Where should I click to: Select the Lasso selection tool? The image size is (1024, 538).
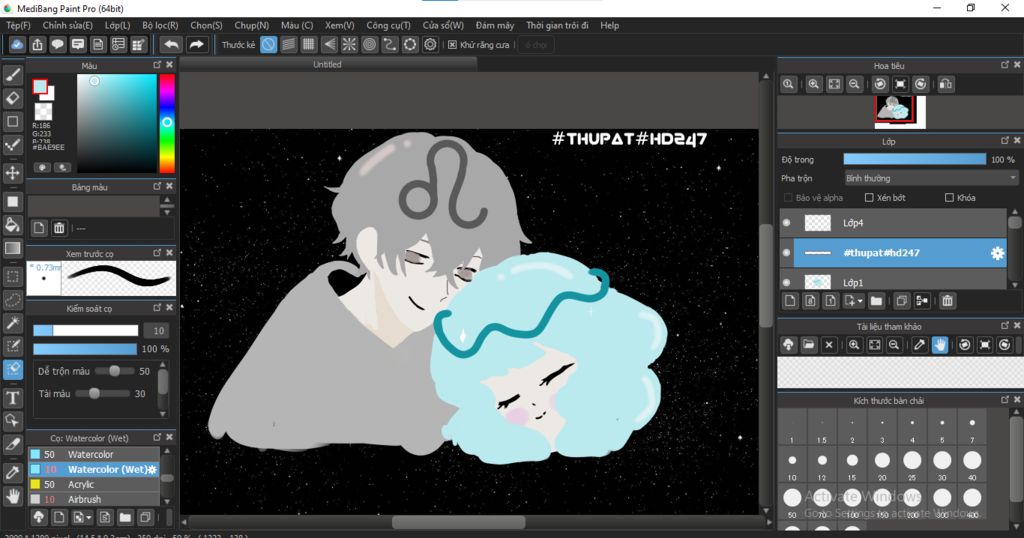(x=12, y=300)
